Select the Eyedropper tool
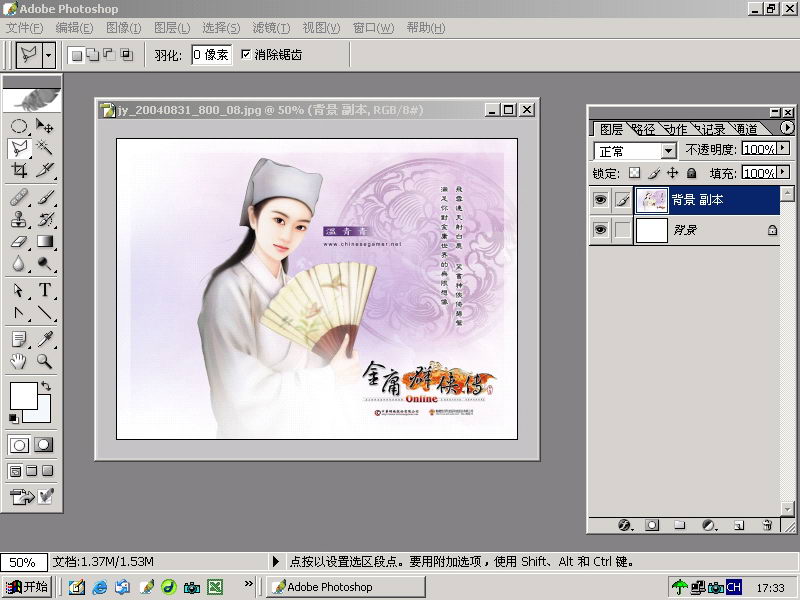 (45, 338)
